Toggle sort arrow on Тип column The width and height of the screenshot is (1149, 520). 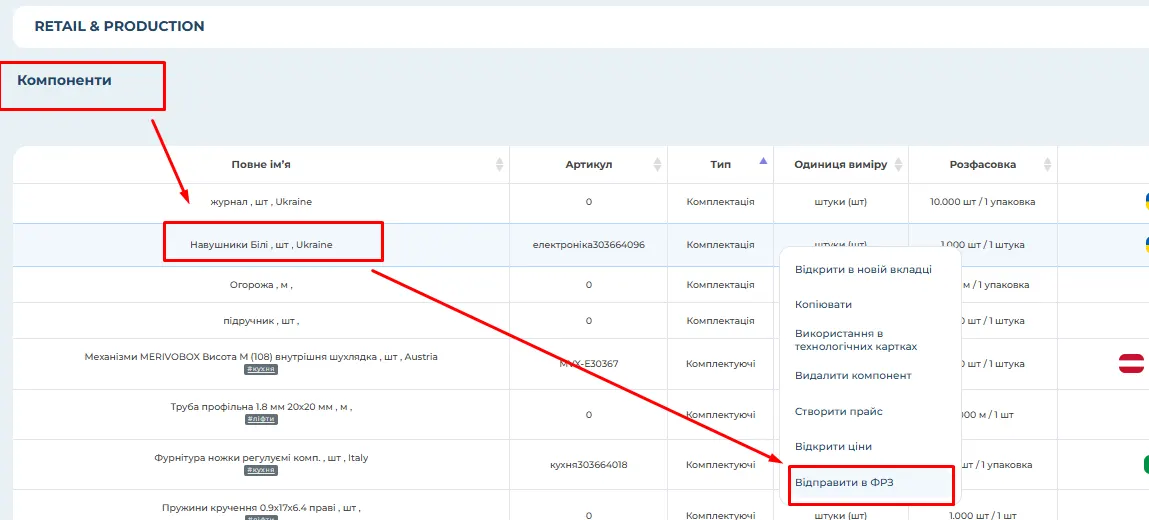764,161
